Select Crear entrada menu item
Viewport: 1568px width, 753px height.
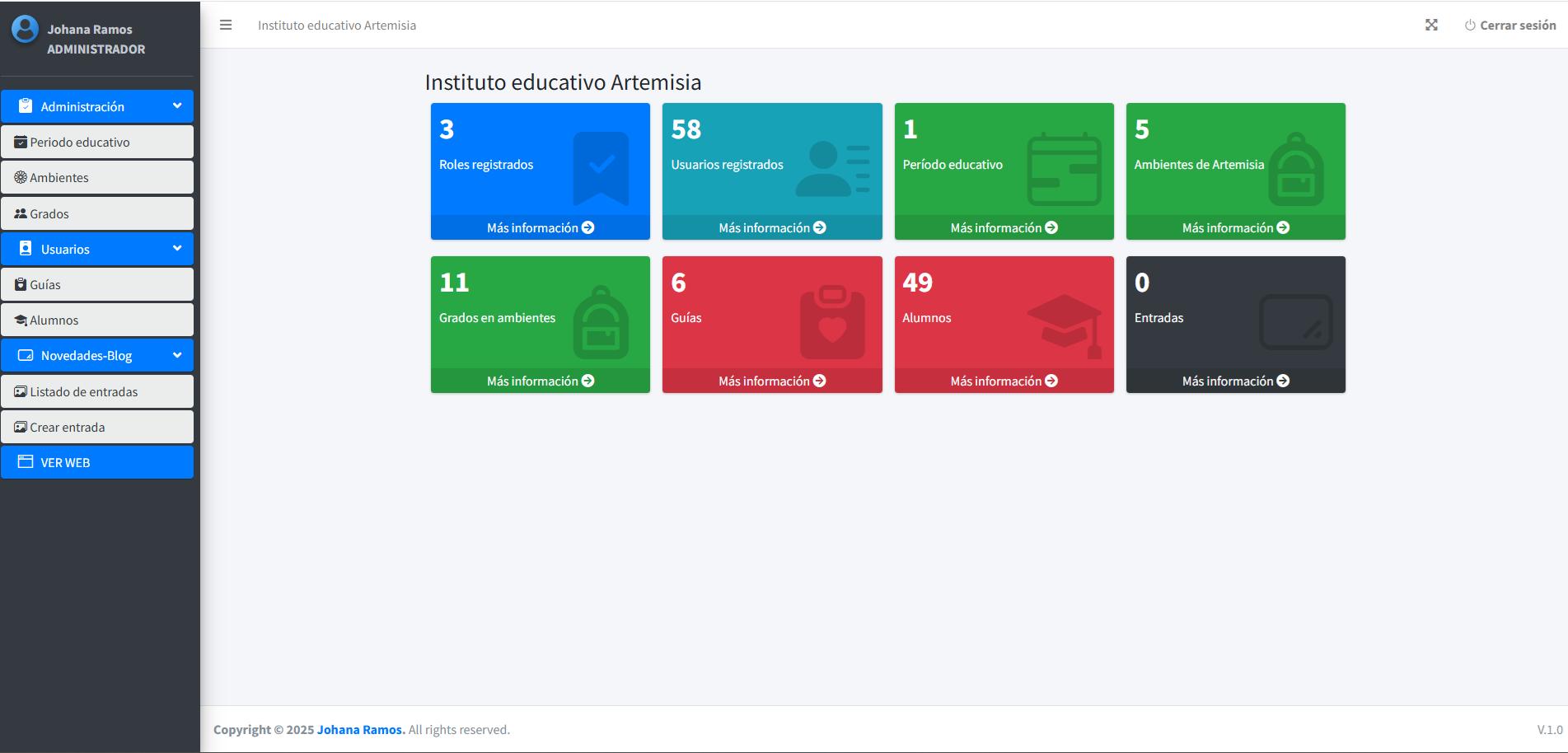tap(97, 427)
